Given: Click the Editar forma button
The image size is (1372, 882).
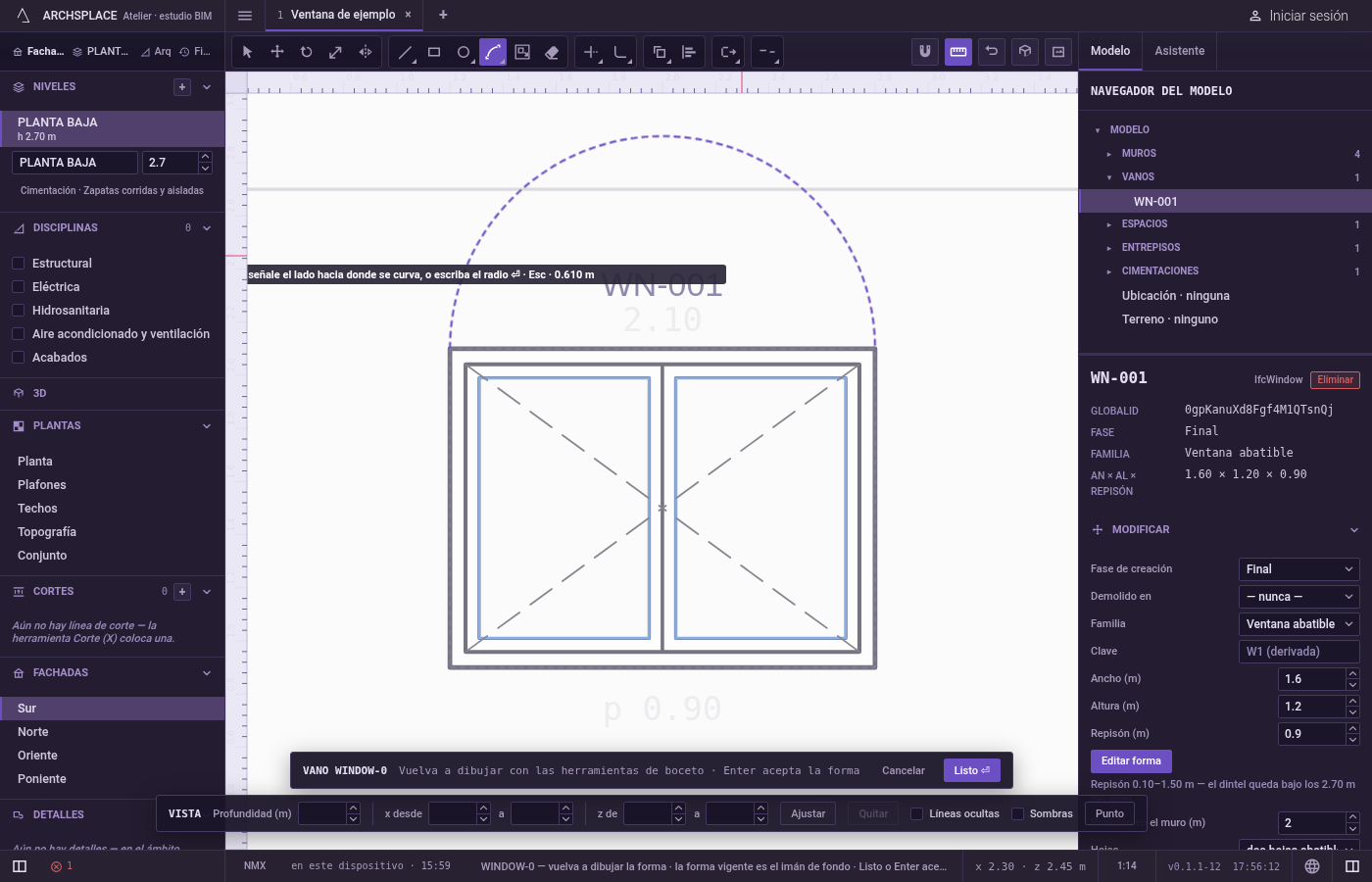Looking at the screenshot, I should pos(1131,761).
